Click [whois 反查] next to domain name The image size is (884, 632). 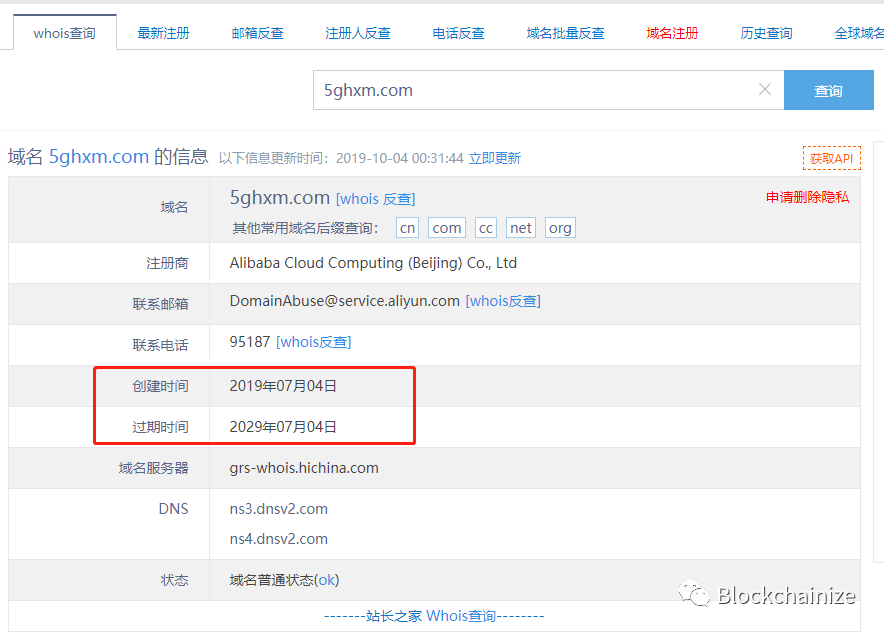(x=375, y=199)
